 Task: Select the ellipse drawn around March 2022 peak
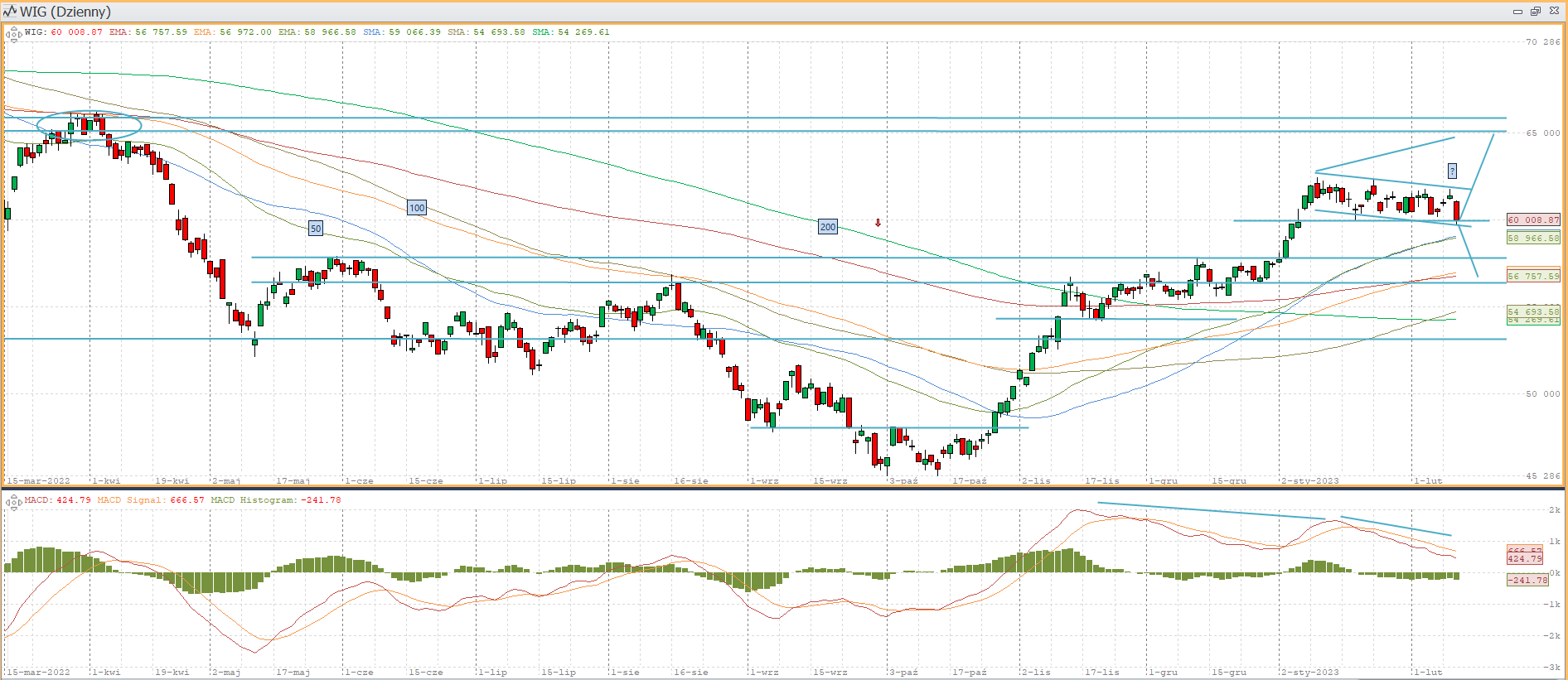[90, 125]
